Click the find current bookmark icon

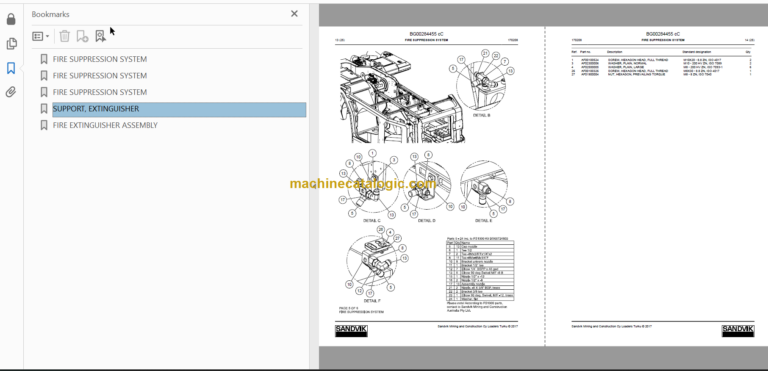[100, 36]
